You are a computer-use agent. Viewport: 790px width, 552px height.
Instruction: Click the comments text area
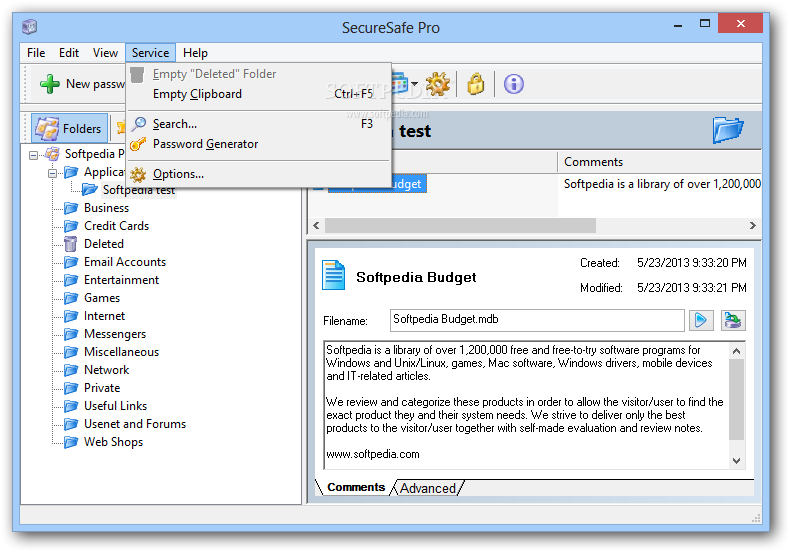(526, 405)
